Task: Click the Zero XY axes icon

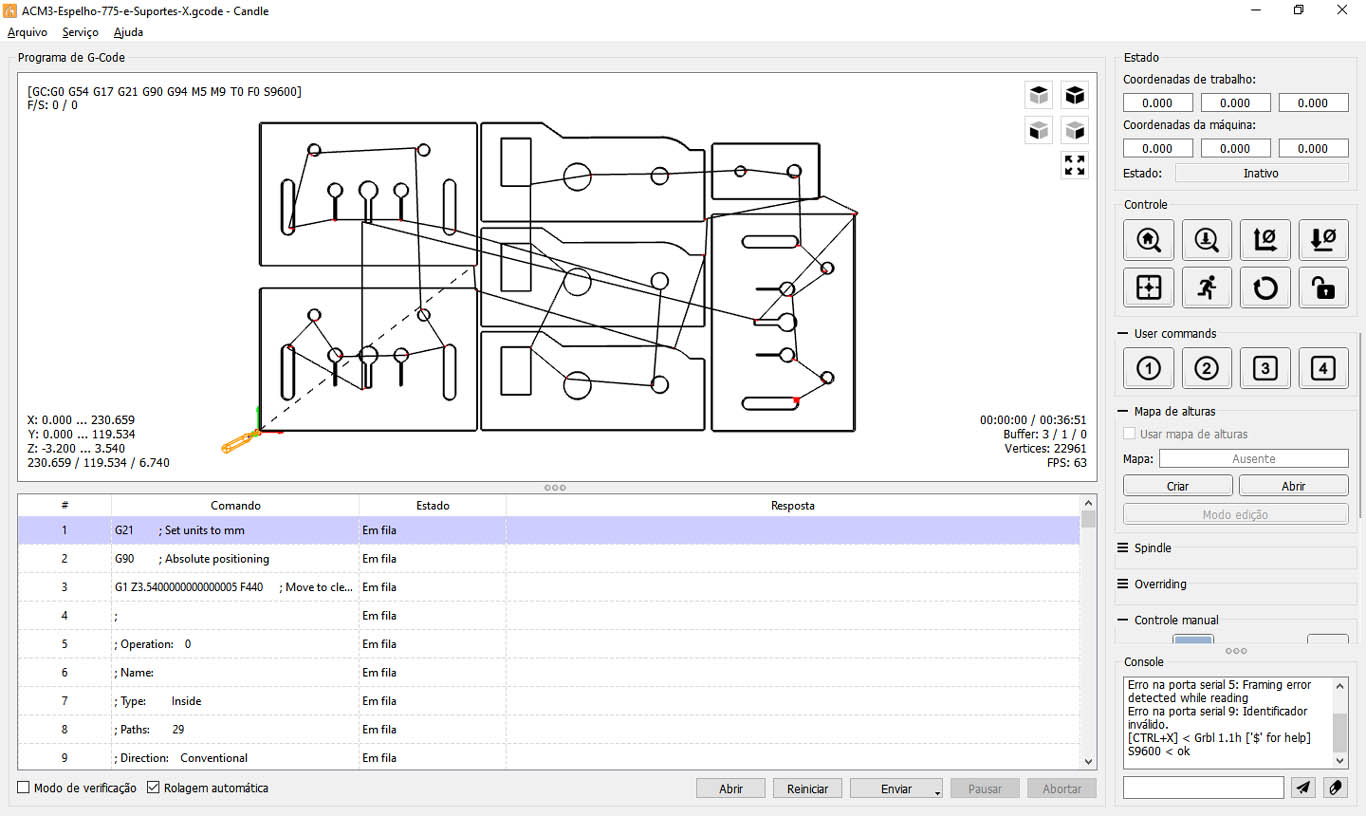Action: (1265, 240)
